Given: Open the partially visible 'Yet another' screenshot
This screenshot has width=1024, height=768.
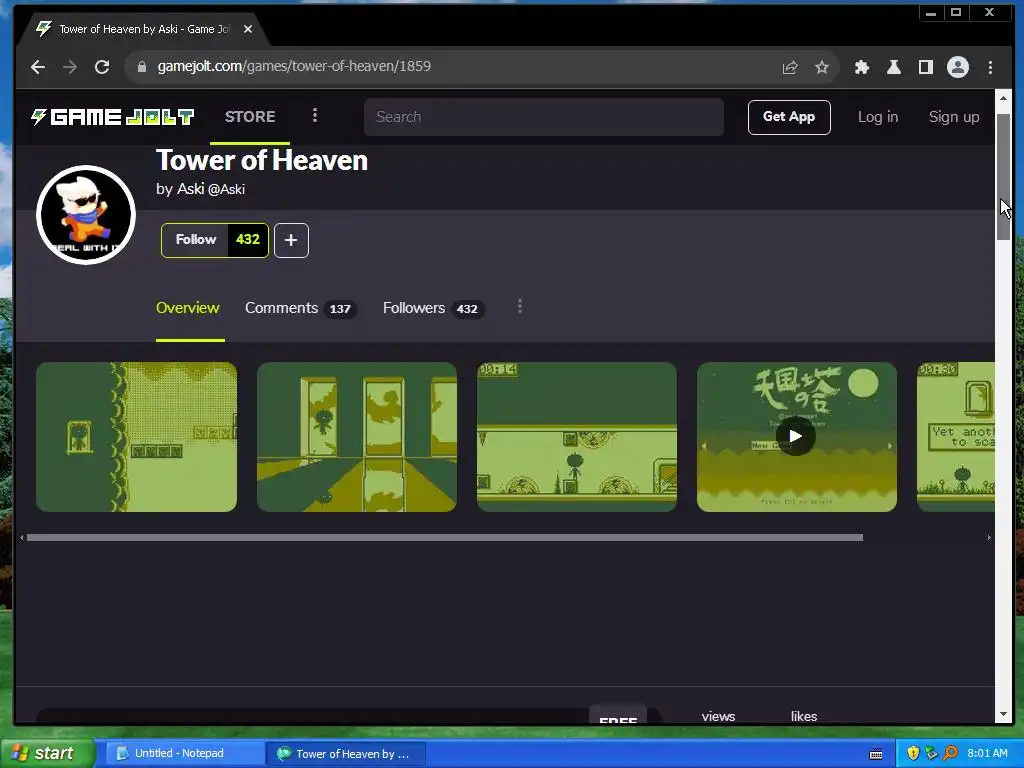Looking at the screenshot, I should pos(955,437).
